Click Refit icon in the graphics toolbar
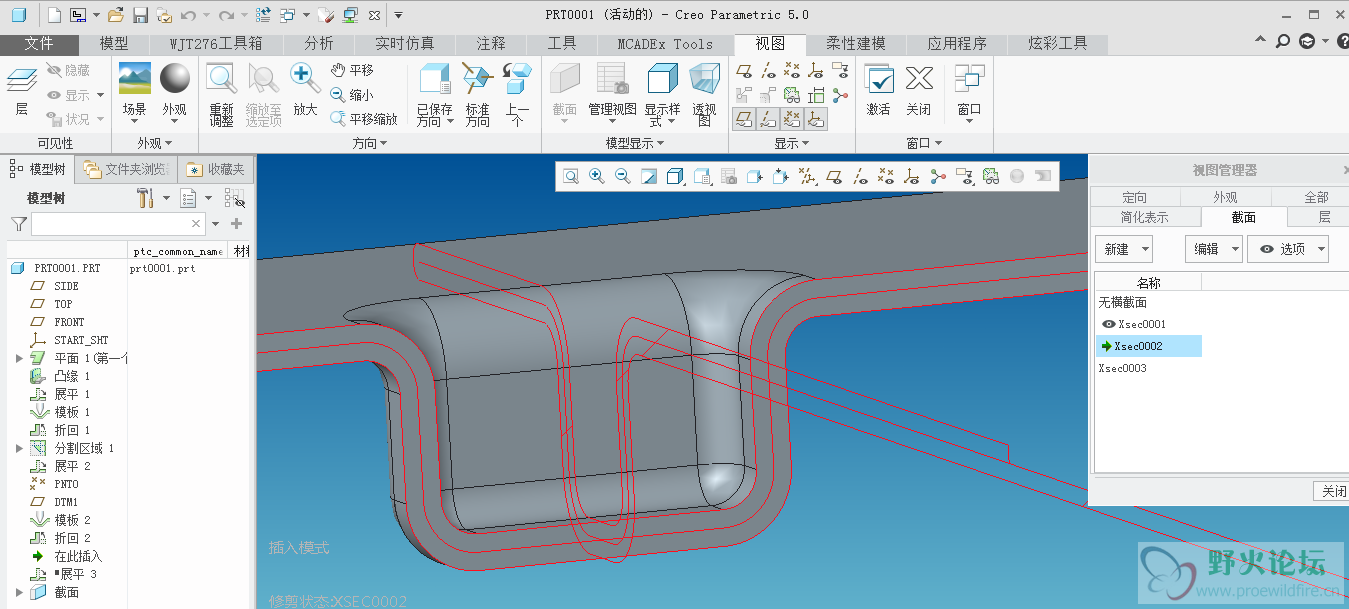The height and width of the screenshot is (609, 1349). (x=570, y=177)
